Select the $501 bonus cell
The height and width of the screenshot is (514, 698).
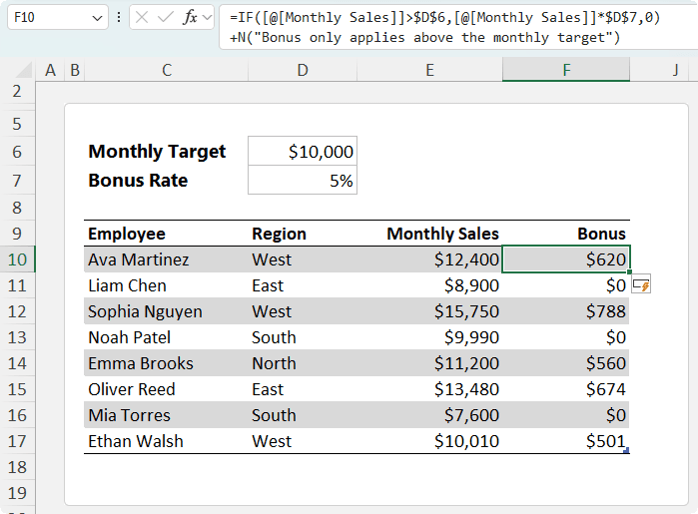566,441
